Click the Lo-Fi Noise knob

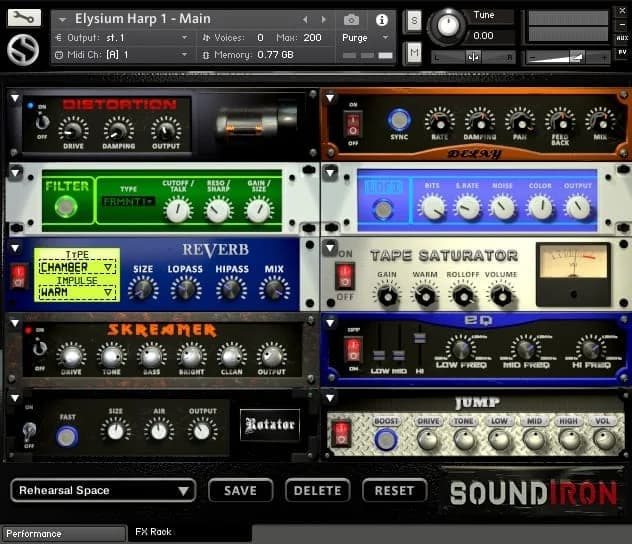point(503,208)
